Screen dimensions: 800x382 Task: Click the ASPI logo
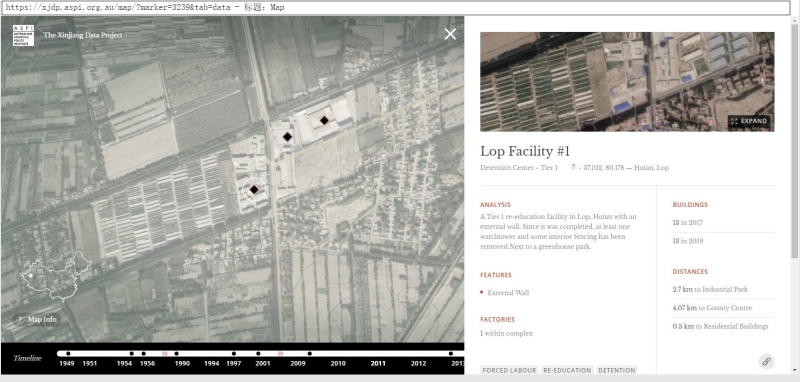(x=23, y=35)
